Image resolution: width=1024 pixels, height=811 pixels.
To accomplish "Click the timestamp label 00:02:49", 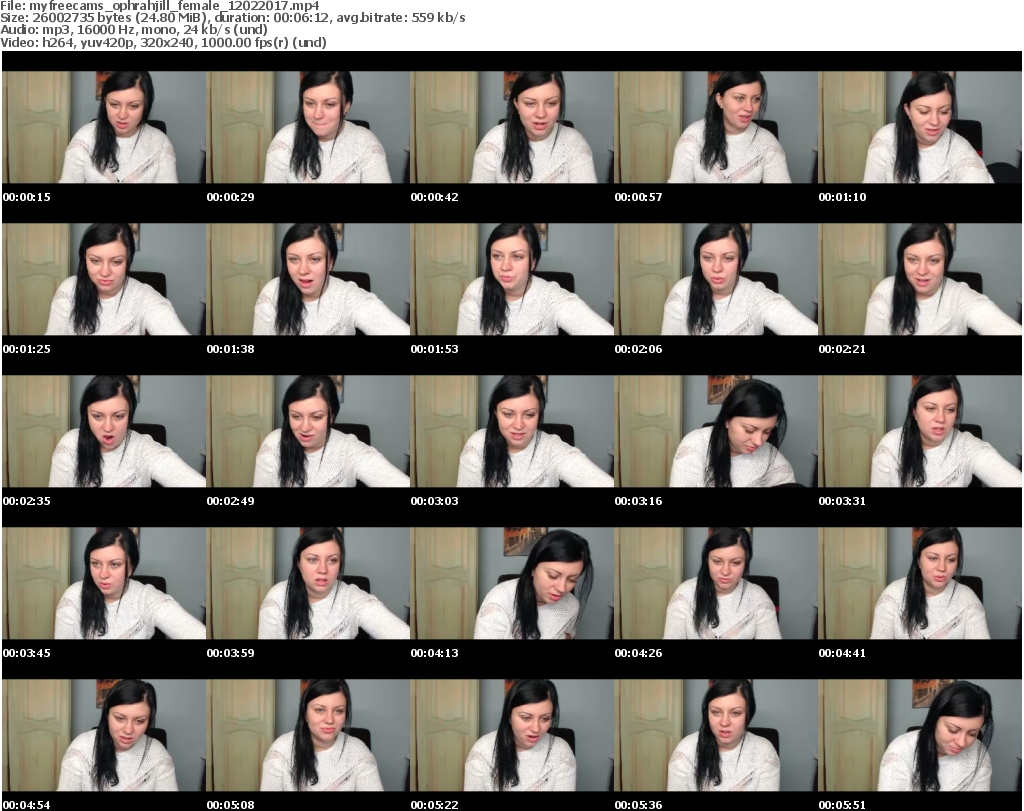I will click(231, 501).
